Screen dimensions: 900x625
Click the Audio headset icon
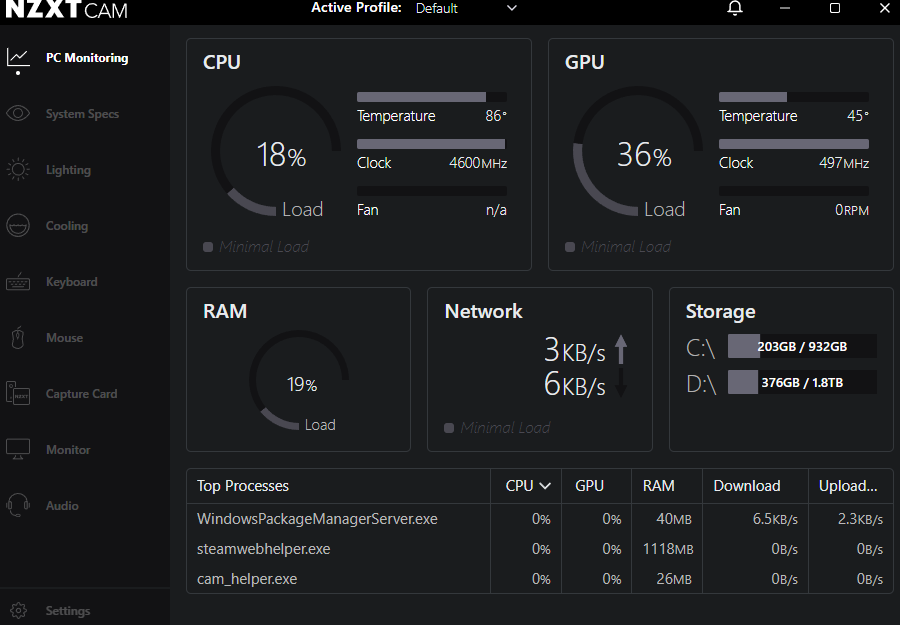coord(18,505)
